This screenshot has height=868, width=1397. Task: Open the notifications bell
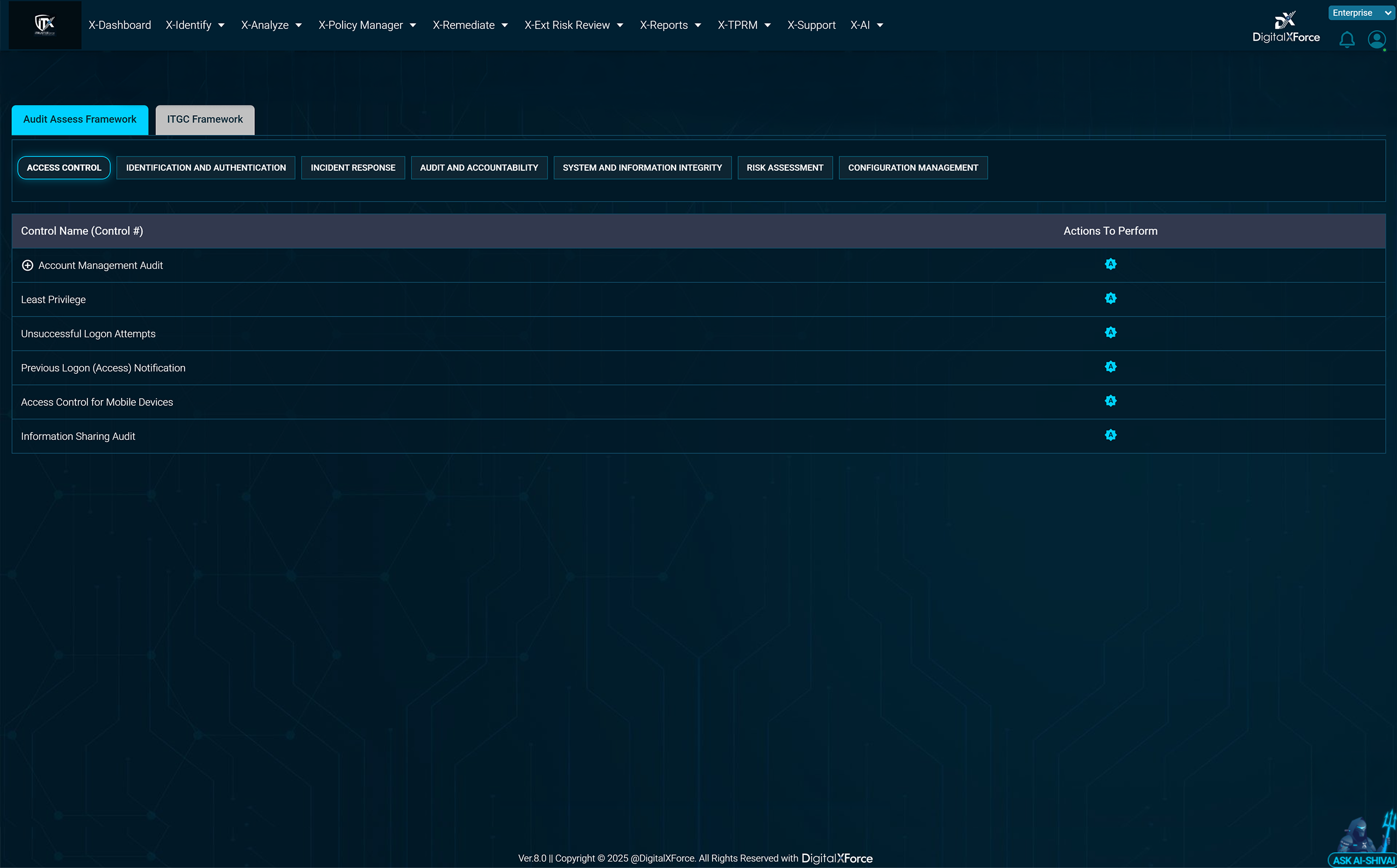click(x=1346, y=40)
